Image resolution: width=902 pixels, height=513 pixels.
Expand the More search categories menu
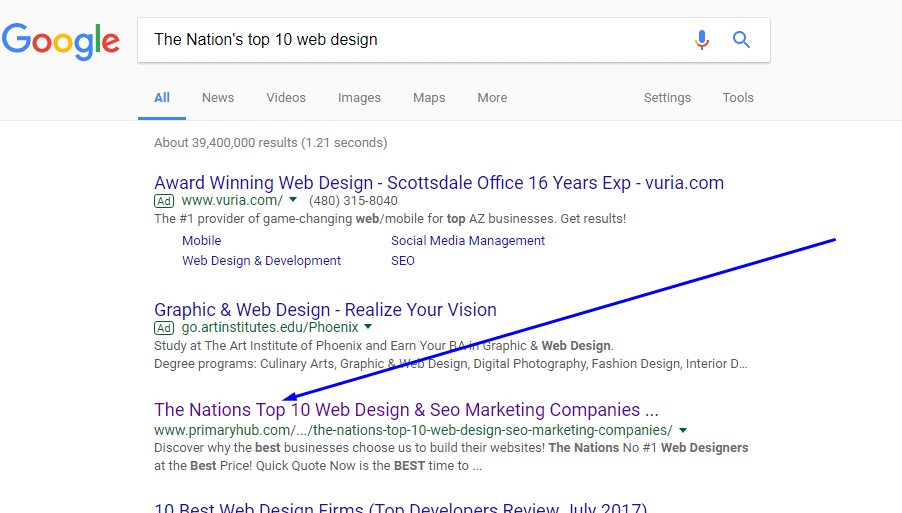point(492,98)
